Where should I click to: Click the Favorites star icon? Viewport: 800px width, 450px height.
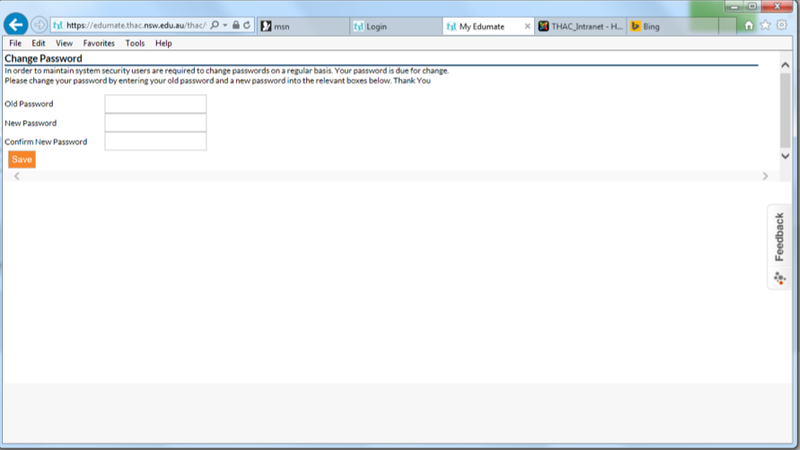(765, 25)
